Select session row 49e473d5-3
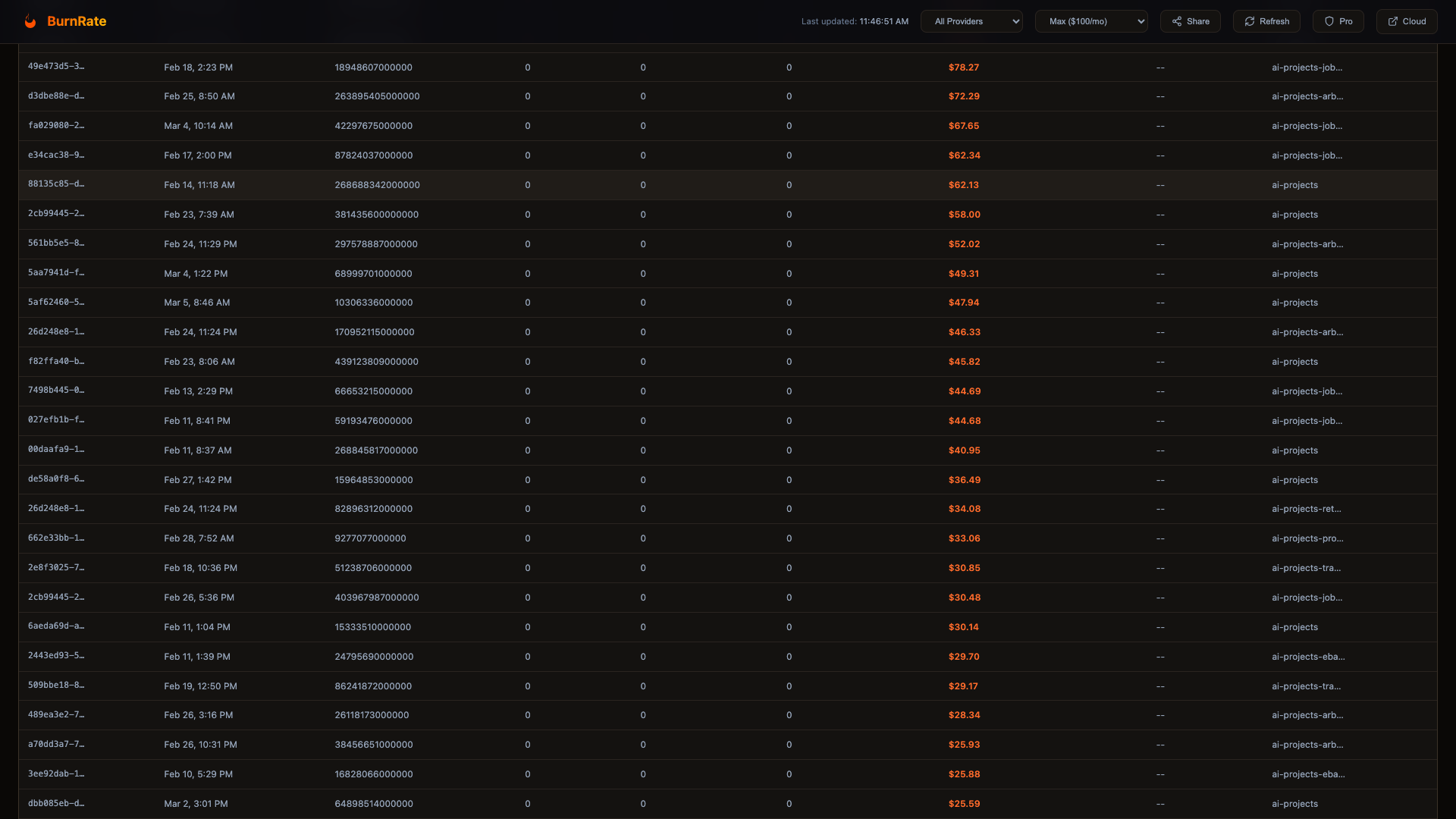Viewport: 1456px width, 819px height. click(x=56, y=67)
